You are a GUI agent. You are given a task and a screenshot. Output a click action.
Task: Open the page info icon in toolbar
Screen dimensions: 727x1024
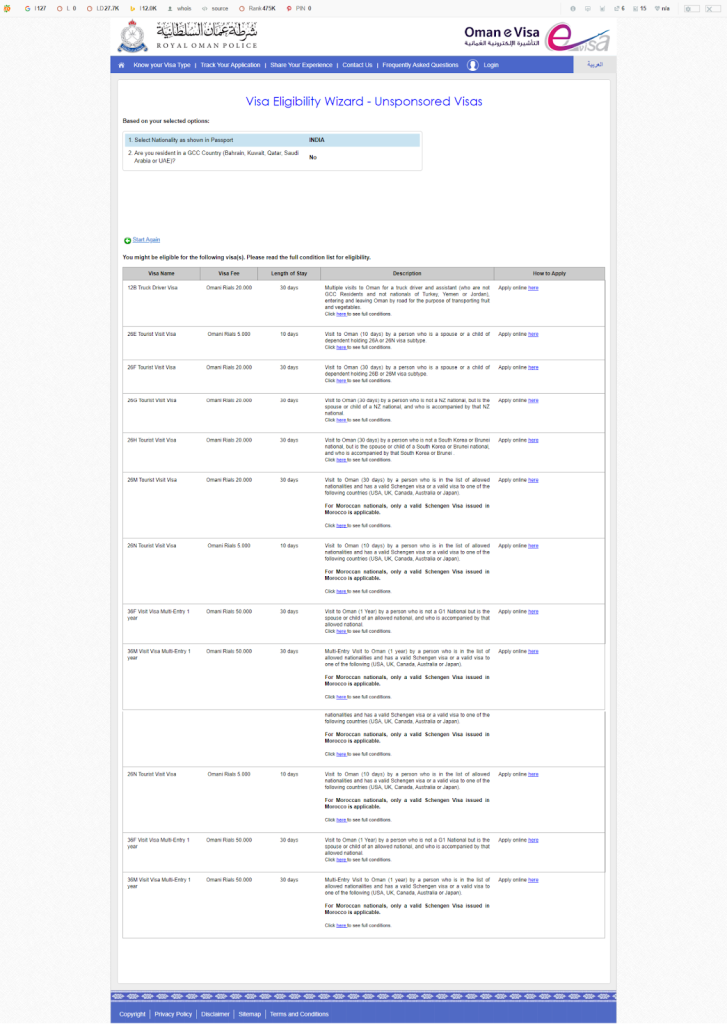(573, 8)
